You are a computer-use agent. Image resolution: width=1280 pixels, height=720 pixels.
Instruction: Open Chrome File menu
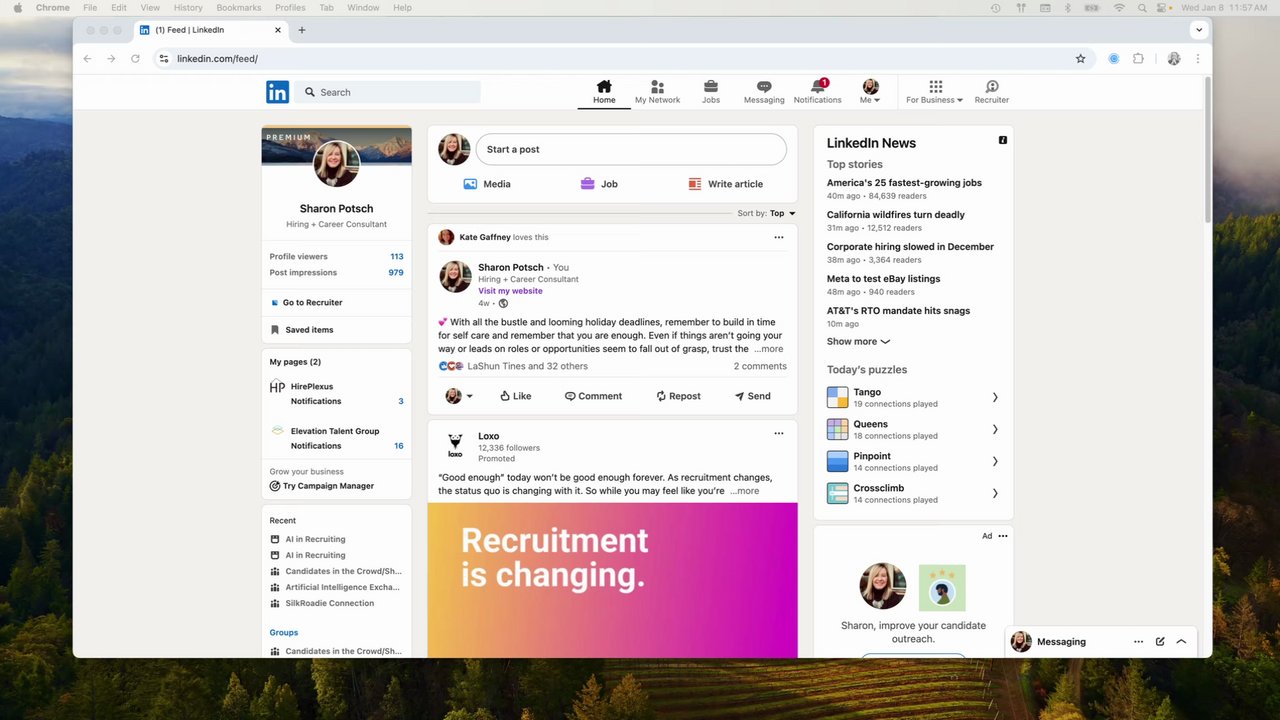pyautogui.click(x=90, y=7)
